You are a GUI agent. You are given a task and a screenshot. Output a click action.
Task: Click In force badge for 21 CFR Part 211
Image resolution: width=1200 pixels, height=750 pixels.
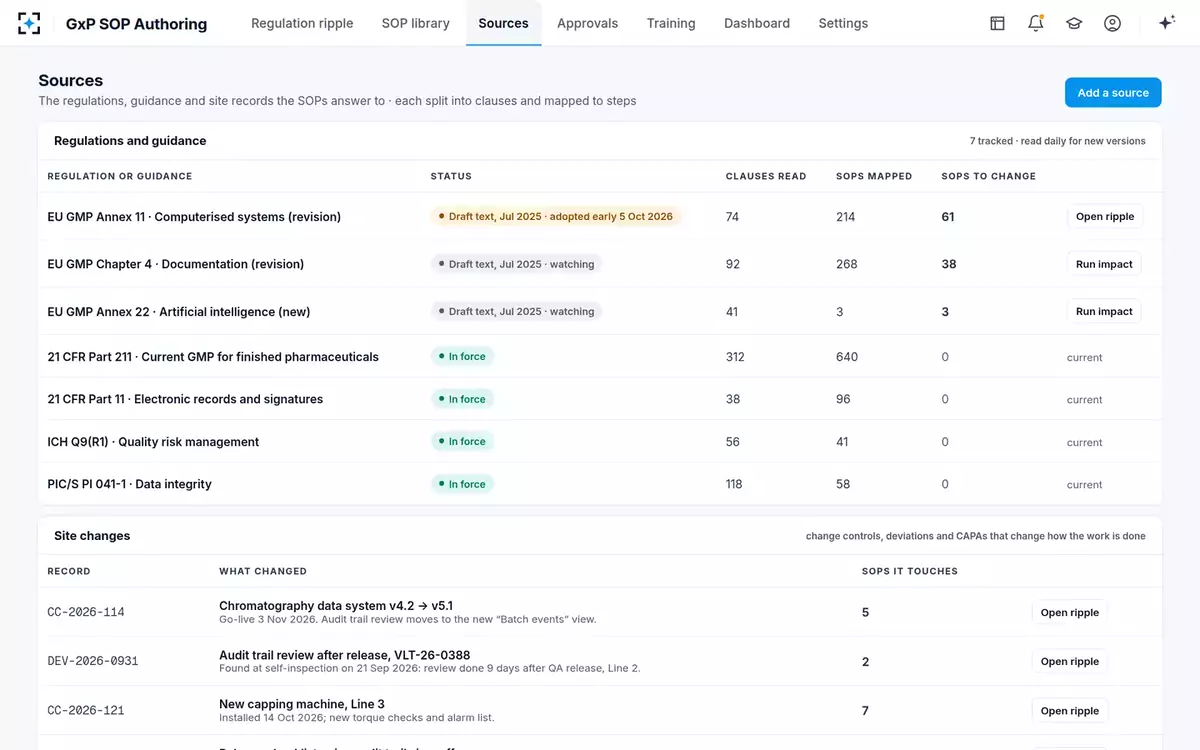(x=462, y=356)
